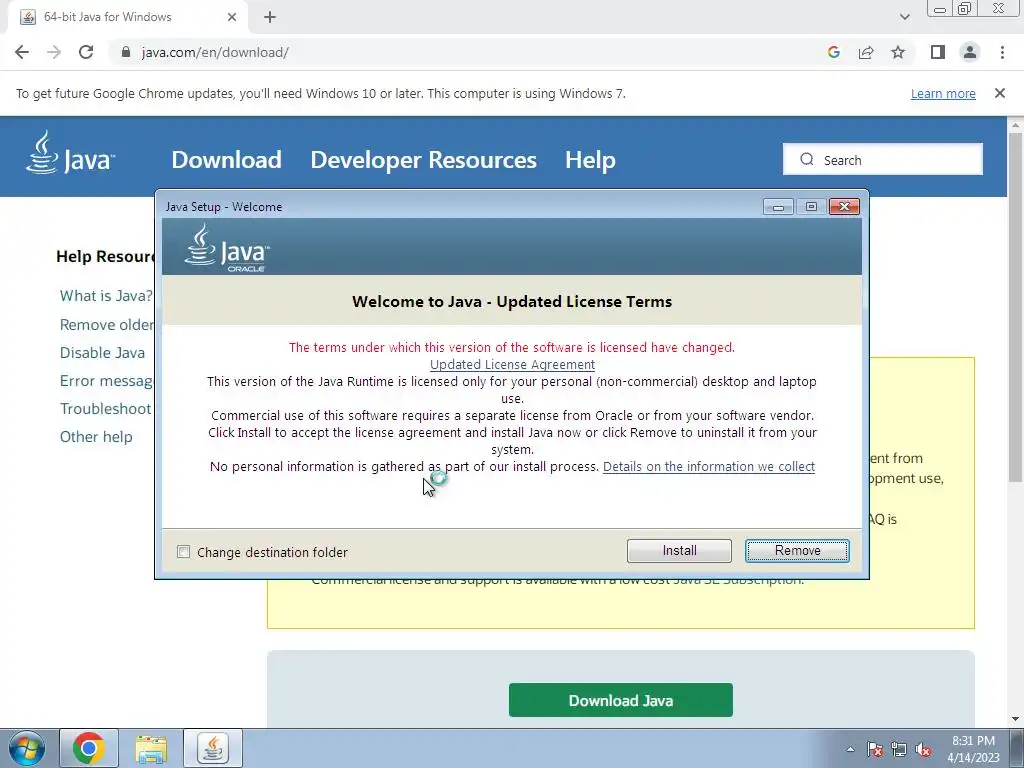Click the Chrome taskbar icon
Screen dimensions: 1024x768
pos(89,748)
